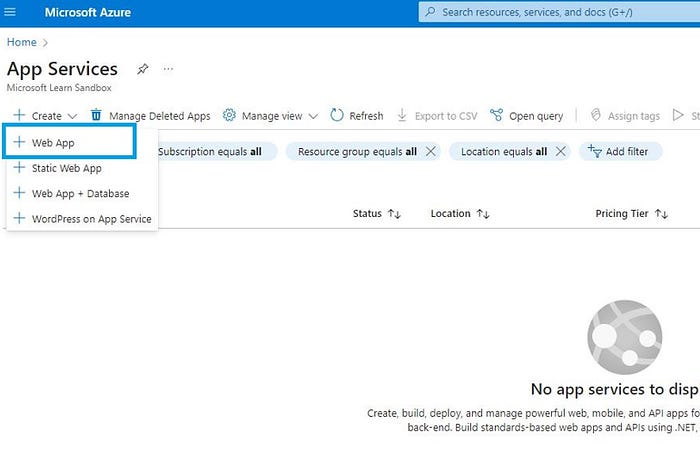Click the Location sort arrows icon
The image size is (700, 464).
[x=483, y=214]
